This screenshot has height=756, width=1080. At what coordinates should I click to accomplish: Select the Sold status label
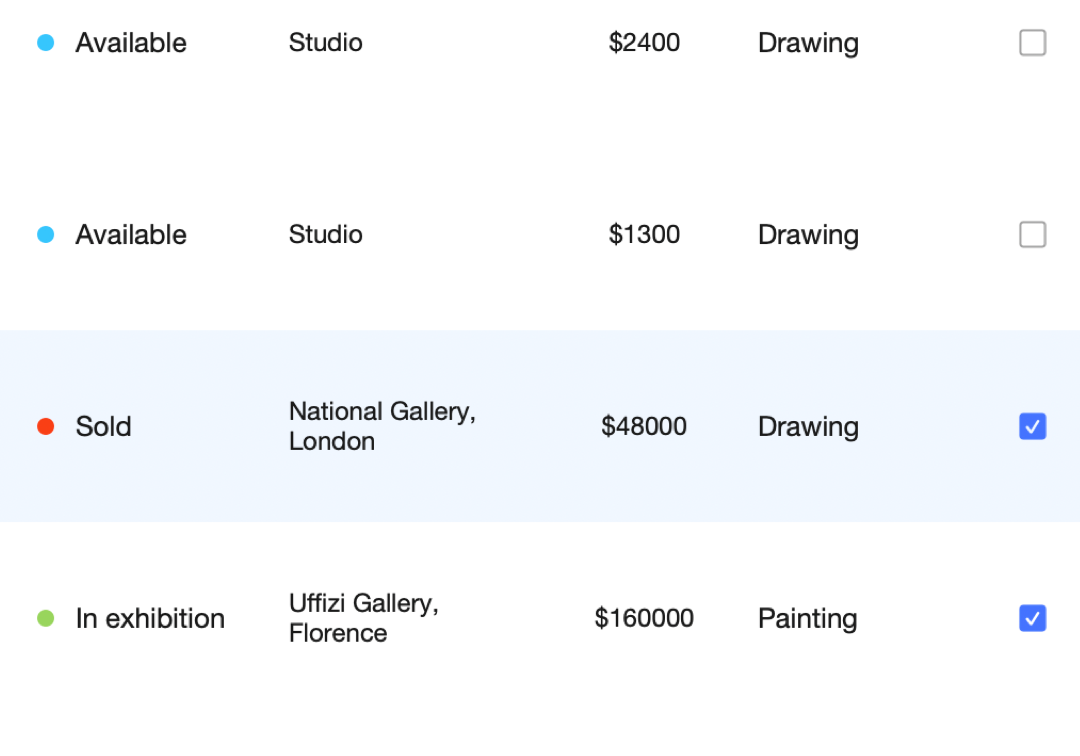tap(103, 427)
